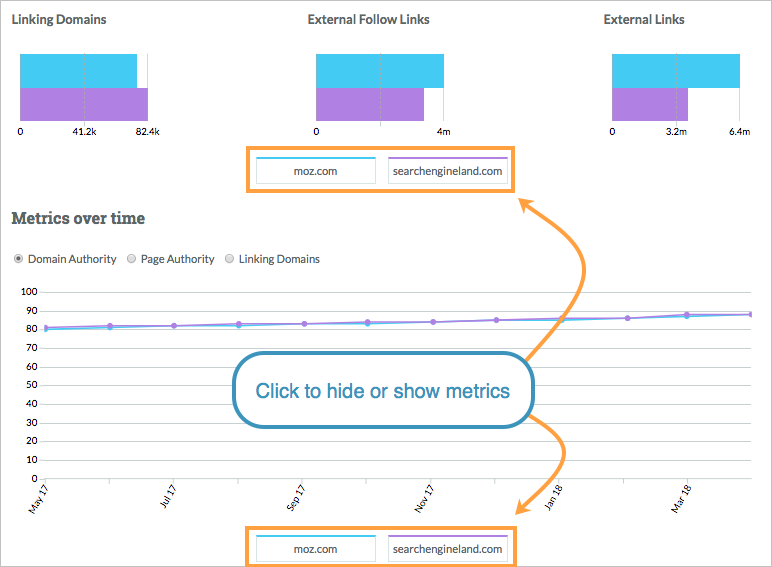Click the 3.2m axis label
The height and width of the screenshot is (567, 772).
coord(676,131)
